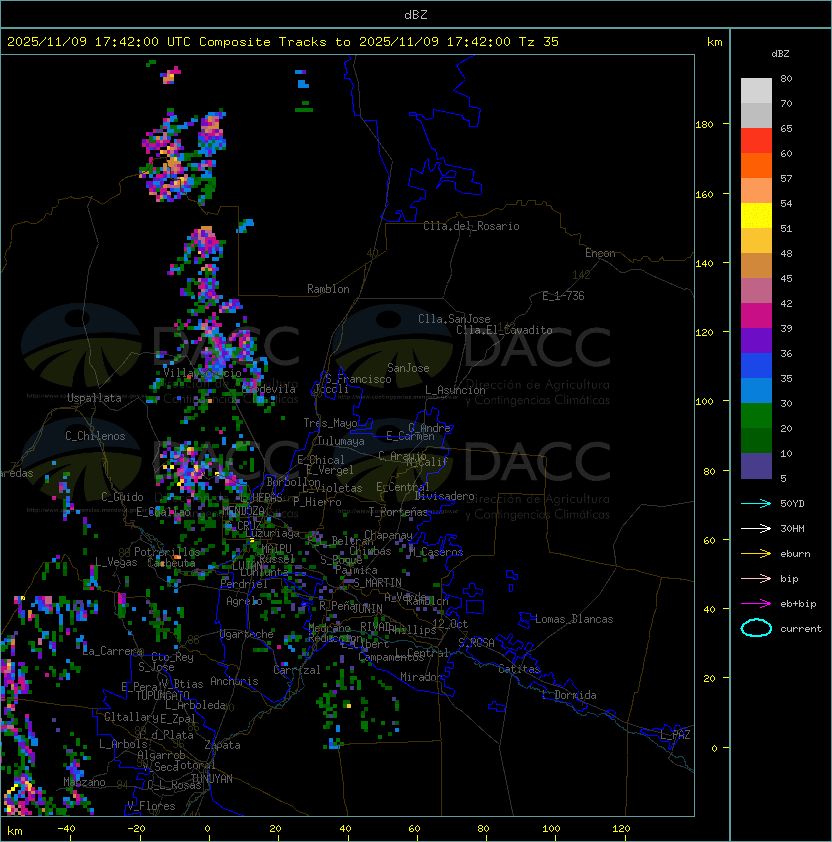
Task: Pick the purple 36-39 dBZ swatch
Action: 756,341
